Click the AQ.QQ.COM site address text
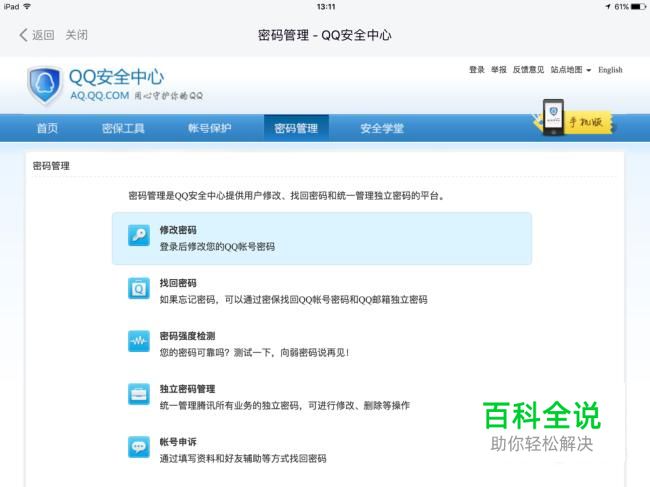The width and height of the screenshot is (650, 487). pyautogui.click(x=100, y=95)
